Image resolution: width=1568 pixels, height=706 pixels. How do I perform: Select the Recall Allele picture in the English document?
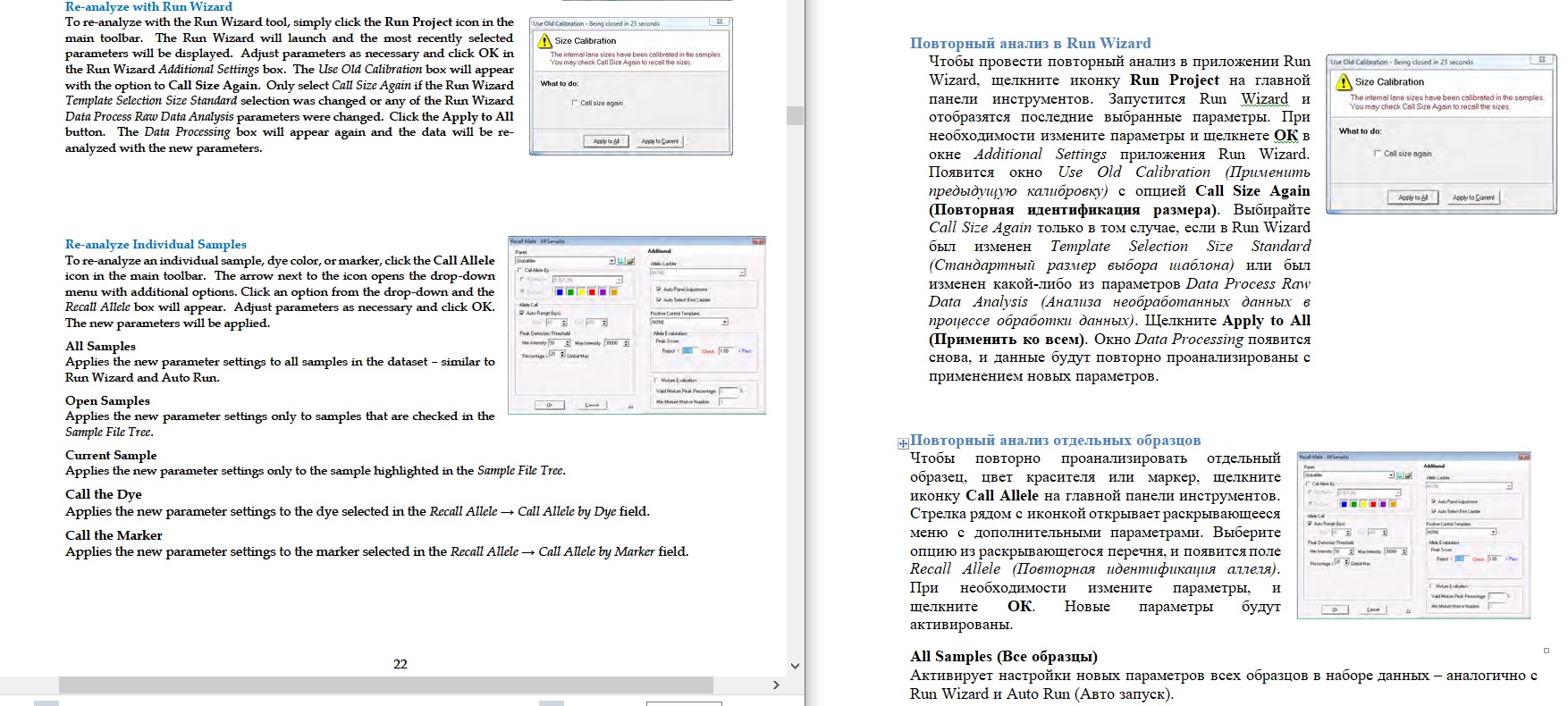click(636, 325)
